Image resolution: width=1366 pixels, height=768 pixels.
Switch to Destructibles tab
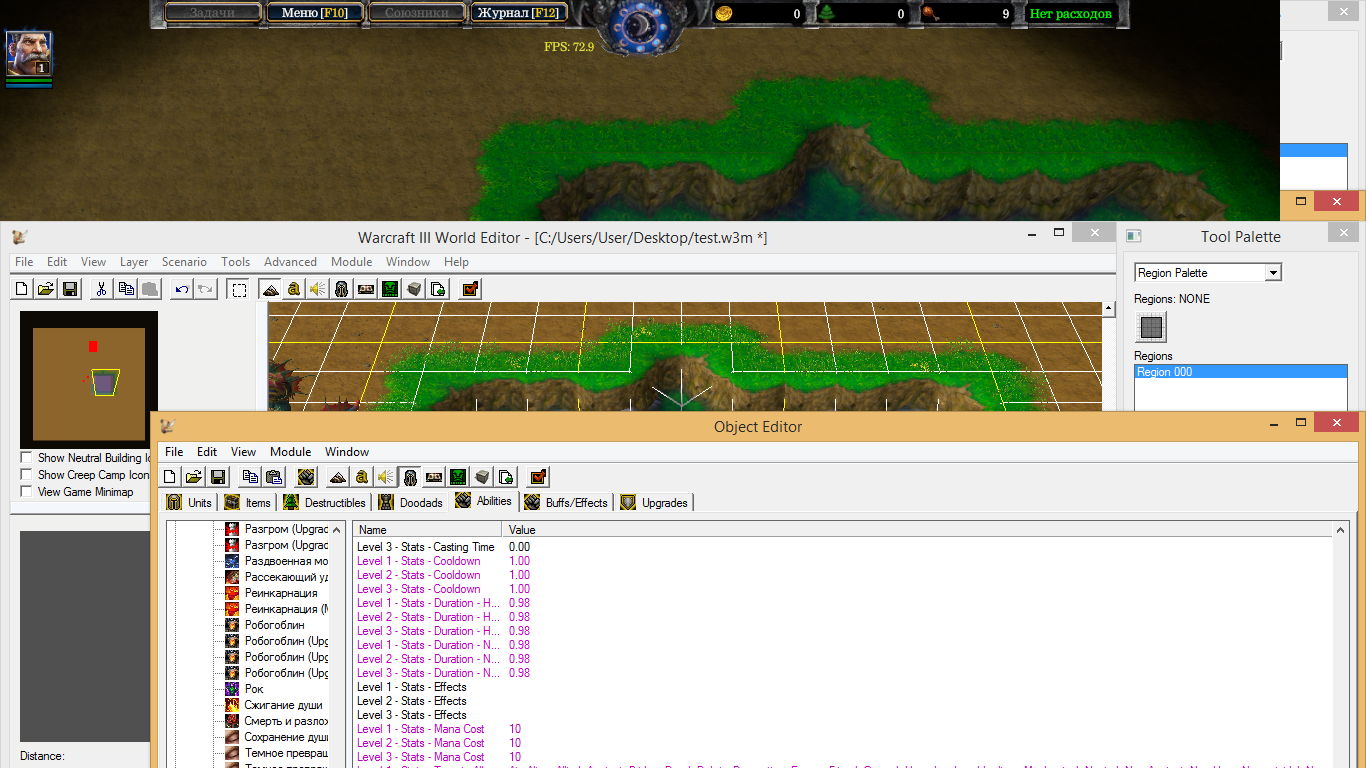pyautogui.click(x=326, y=502)
